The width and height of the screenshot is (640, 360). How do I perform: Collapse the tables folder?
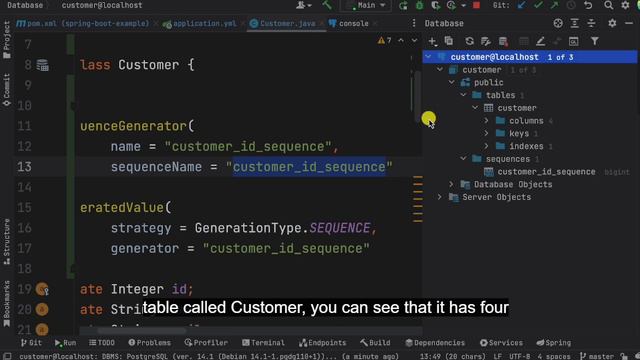463,95
